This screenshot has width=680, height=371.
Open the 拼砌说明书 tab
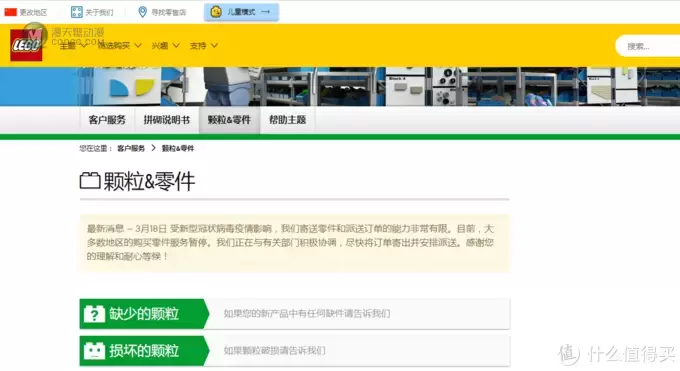click(x=167, y=120)
